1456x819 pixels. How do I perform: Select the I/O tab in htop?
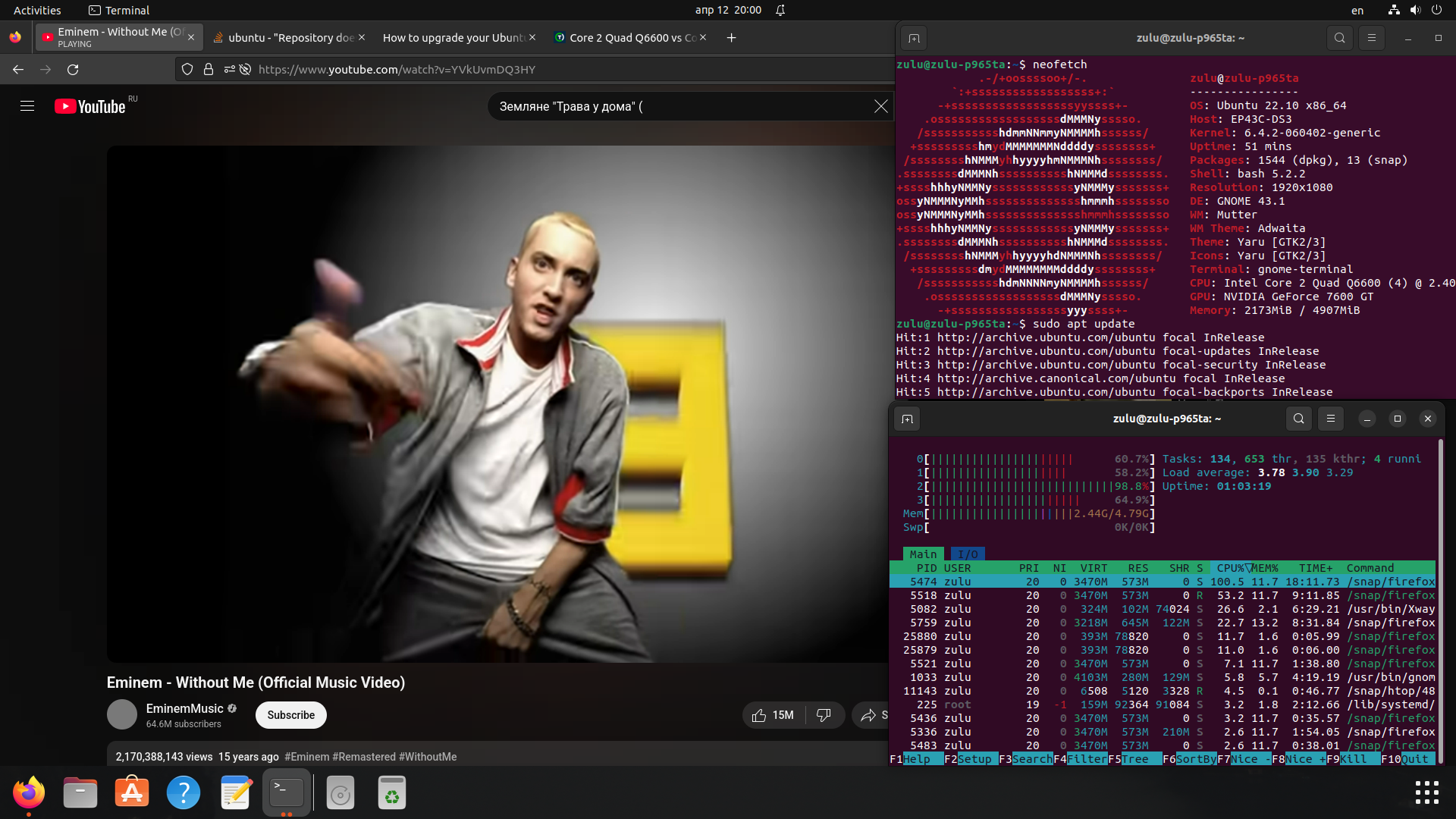tap(968, 554)
